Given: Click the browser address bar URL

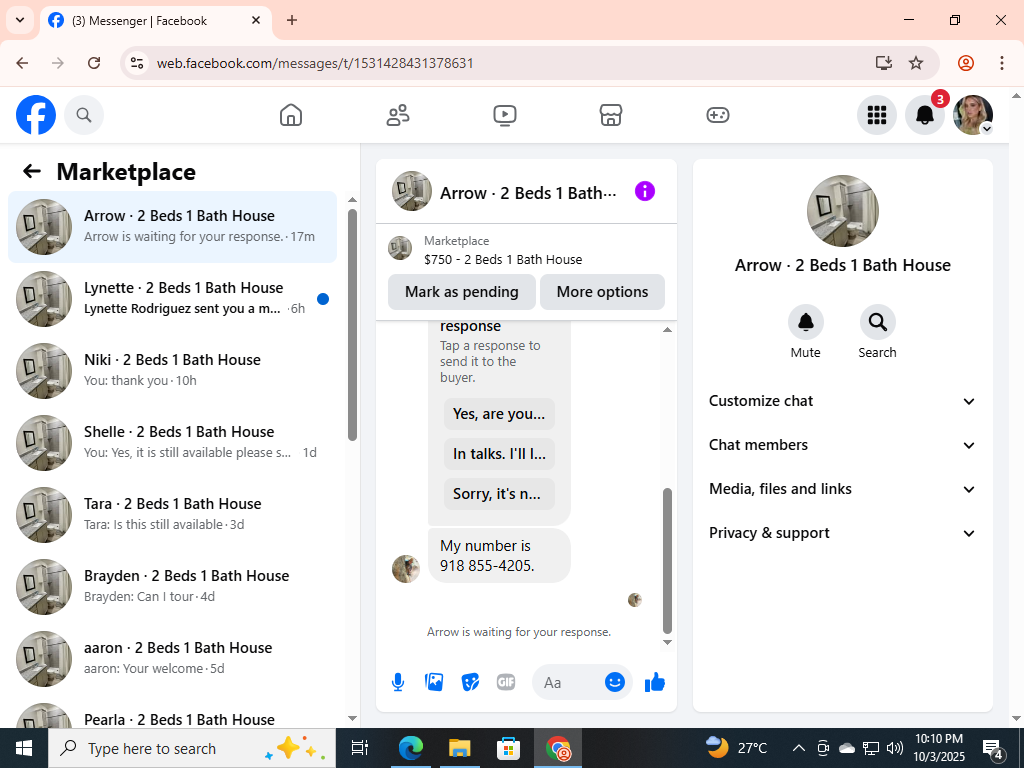Looking at the screenshot, I should point(315,63).
